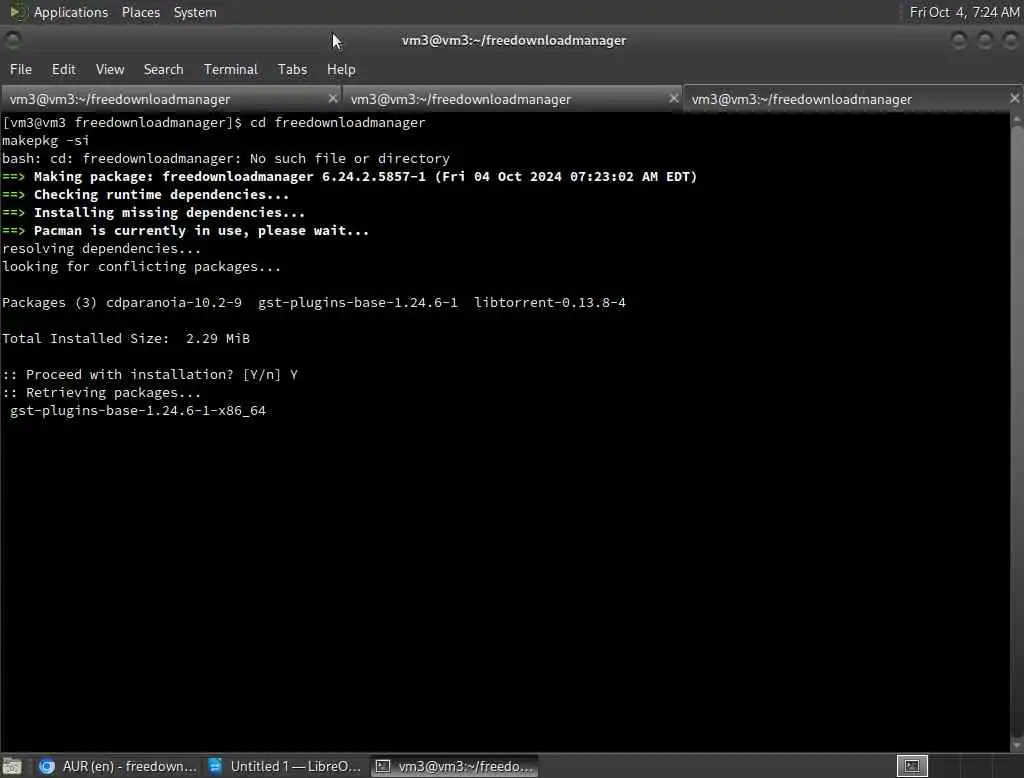Close the first terminal tab
Screen dimensions: 1024x778
332,98
